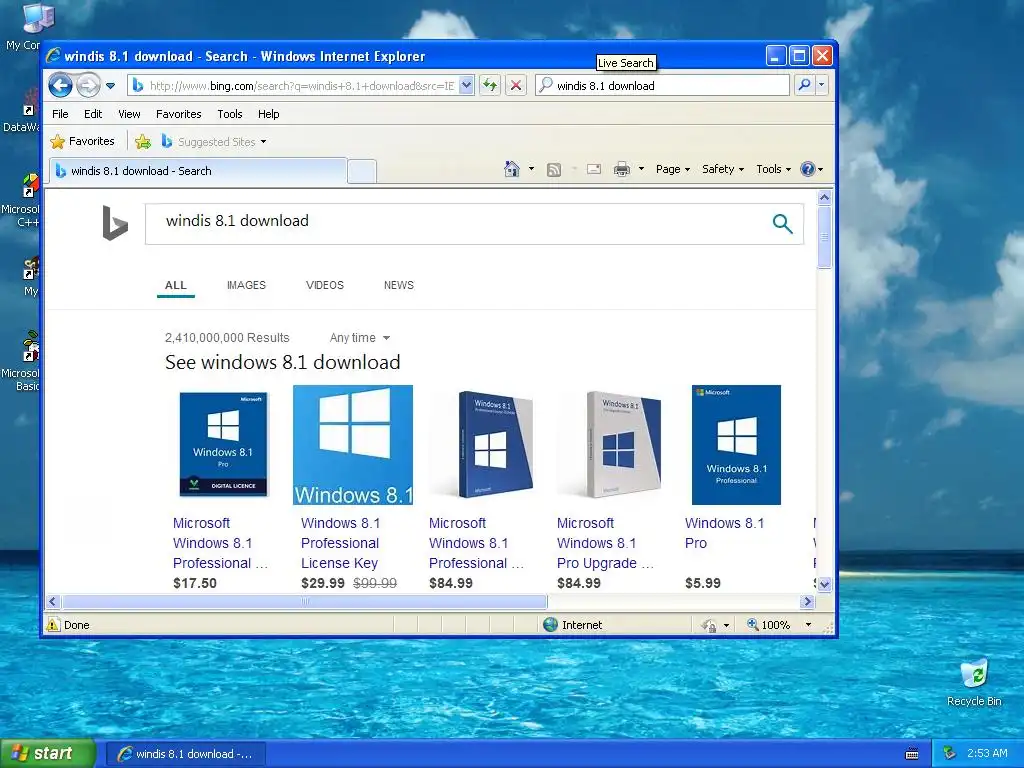The height and width of the screenshot is (768, 1024).
Task: Click the vertical scrollbar up arrow
Action: click(x=824, y=197)
